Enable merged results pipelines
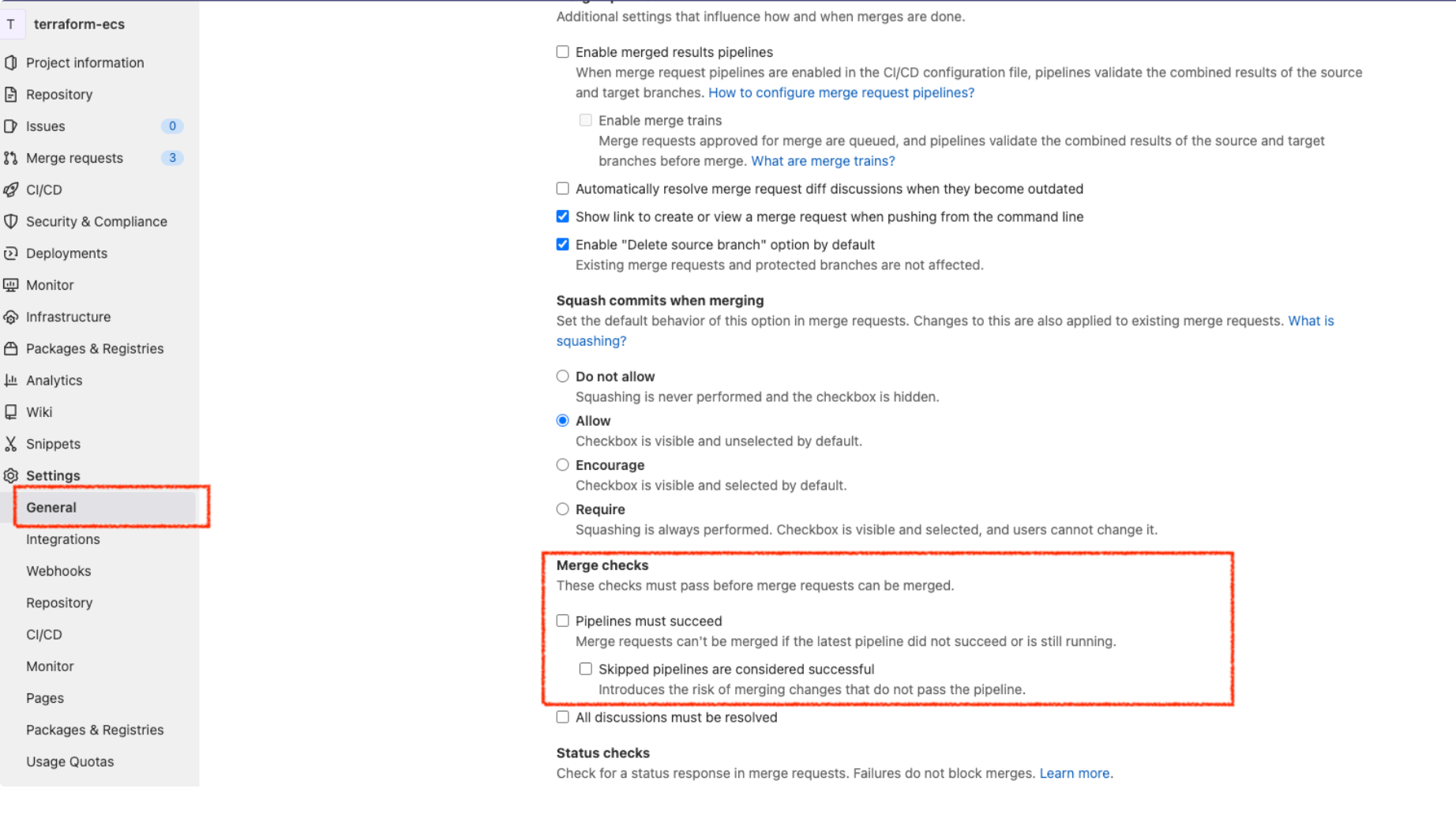 562,51
